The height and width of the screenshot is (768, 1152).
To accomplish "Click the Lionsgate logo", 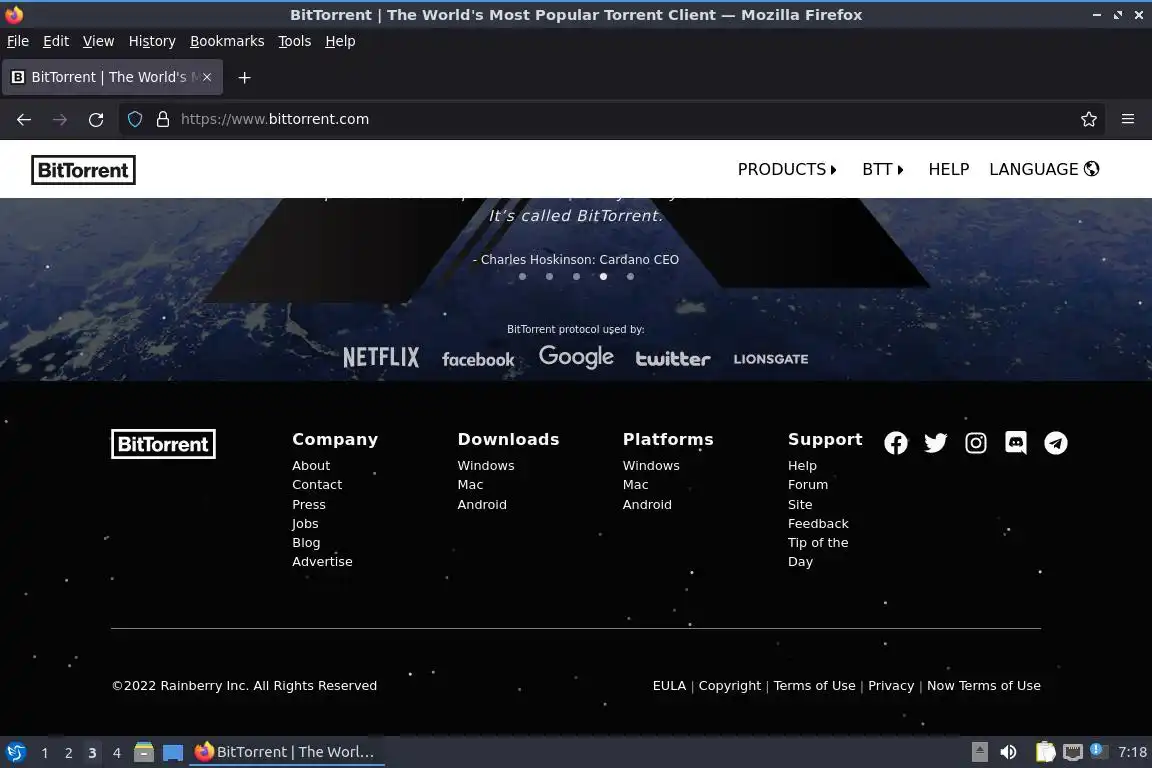I will 771,359.
